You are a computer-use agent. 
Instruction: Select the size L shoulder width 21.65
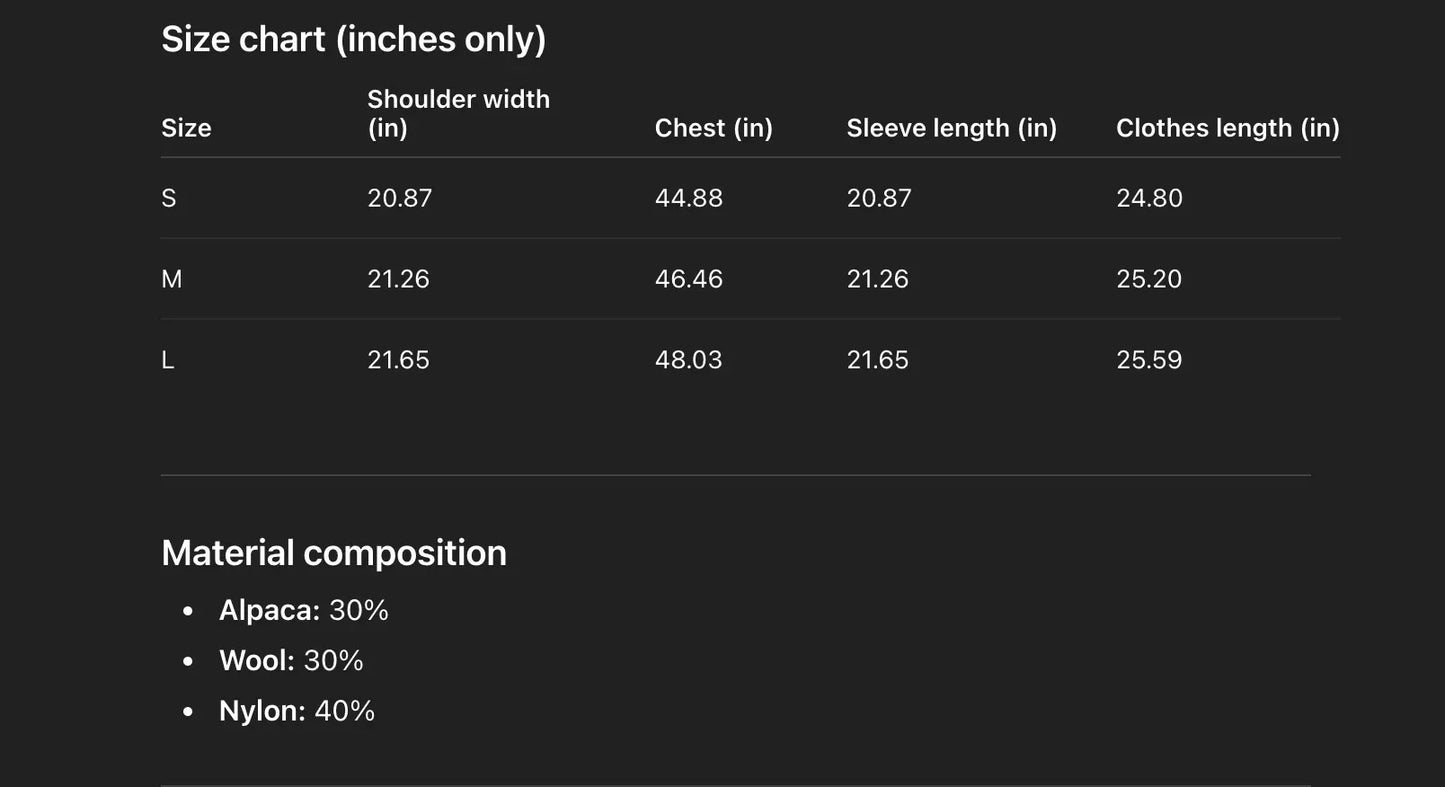[398, 360]
